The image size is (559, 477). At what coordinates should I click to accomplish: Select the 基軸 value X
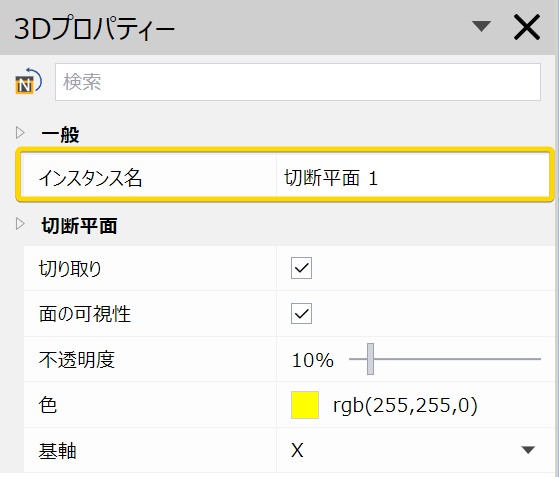coord(297,450)
